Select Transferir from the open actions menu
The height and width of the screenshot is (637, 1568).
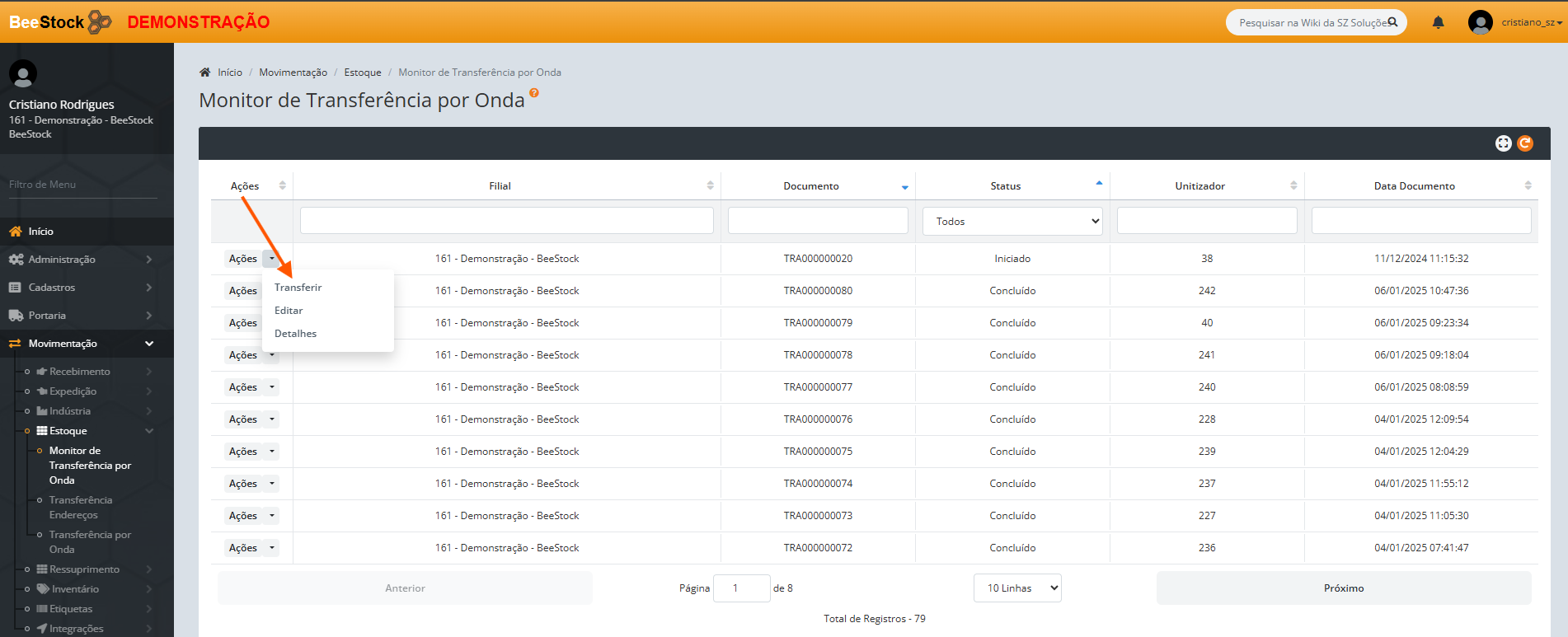point(298,288)
